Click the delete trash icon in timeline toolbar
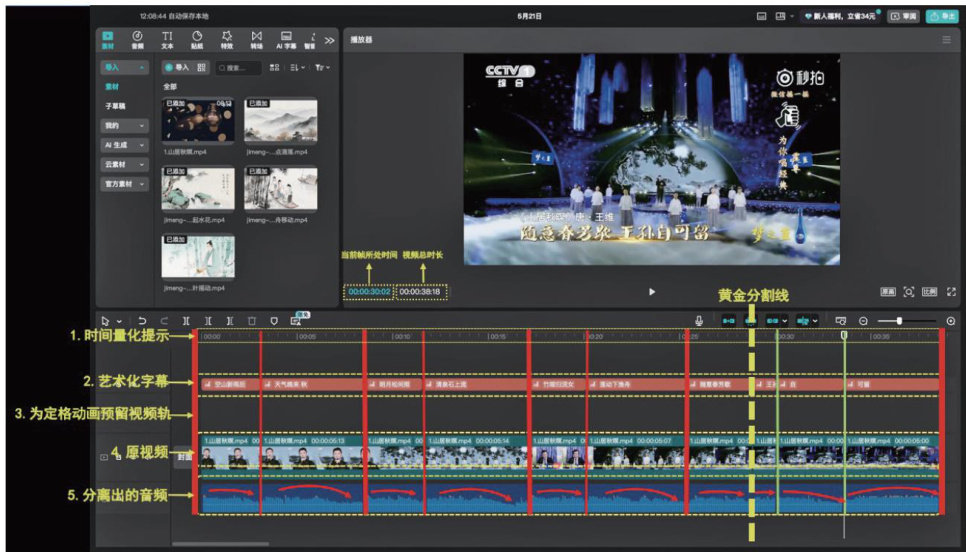This screenshot has width=966, height=552. 252,320
